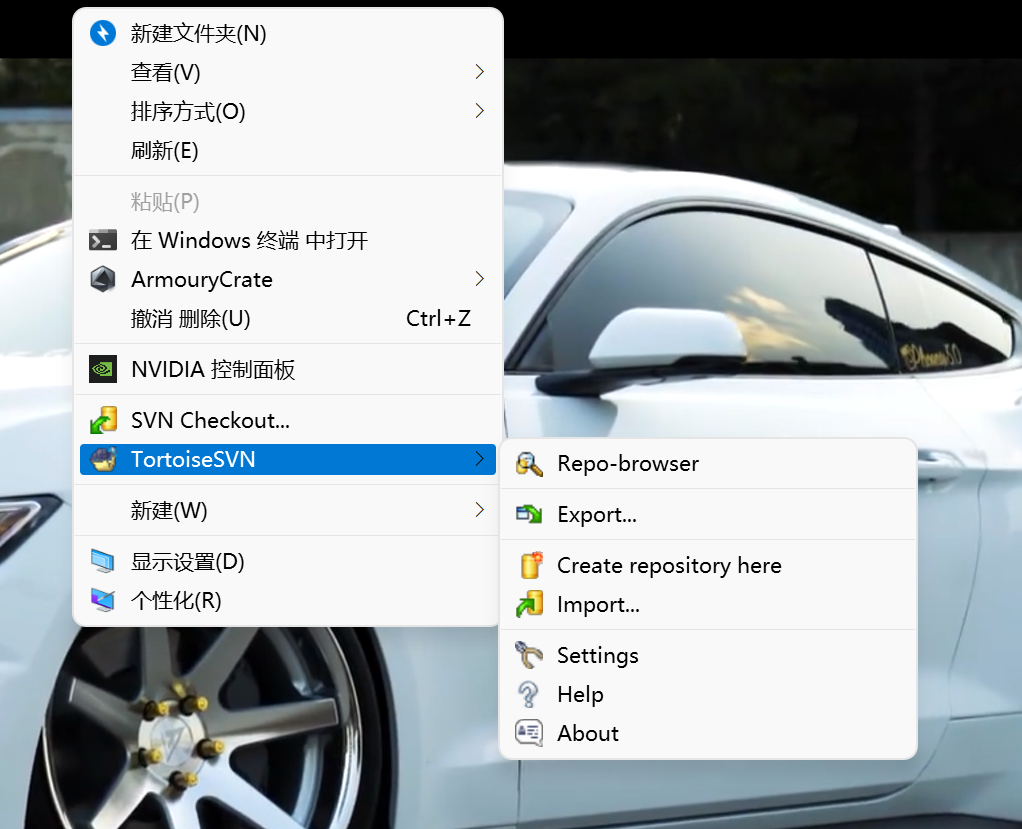This screenshot has width=1022, height=829.
Task: Open TortoiseSVN Settings entry
Action: (x=708, y=655)
